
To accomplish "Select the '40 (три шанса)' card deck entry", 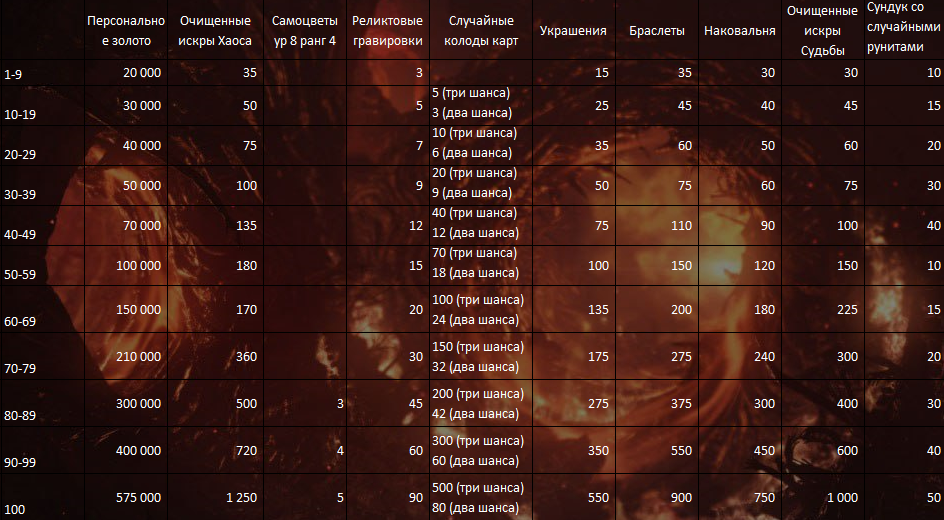I will (x=474, y=212).
